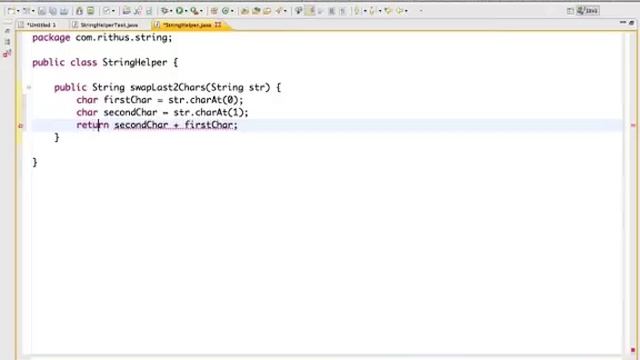Click 'str.charAt(1);' expression
The image size is (640, 360).
point(211,112)
